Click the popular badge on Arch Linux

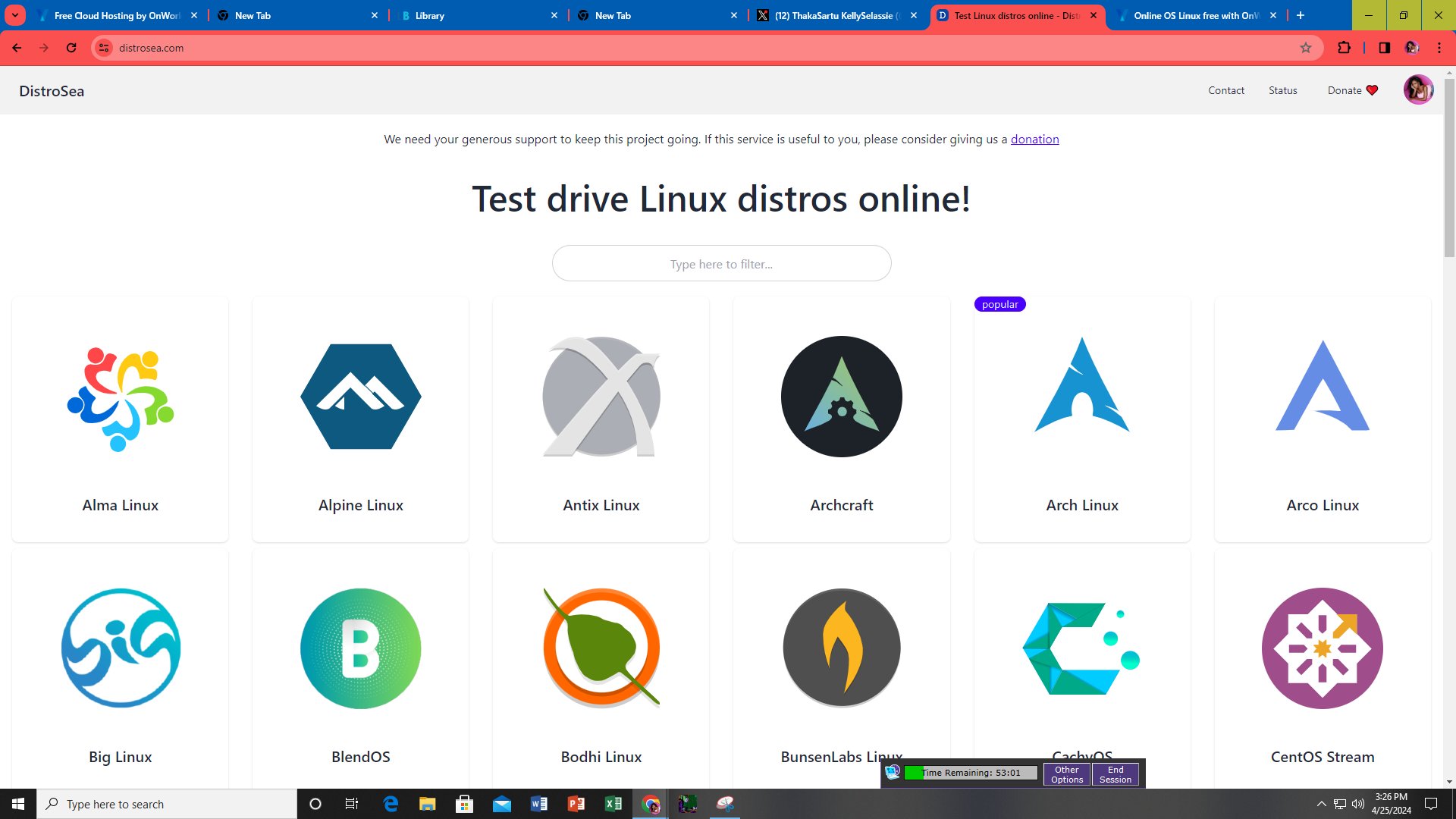(x=999, y=304)
